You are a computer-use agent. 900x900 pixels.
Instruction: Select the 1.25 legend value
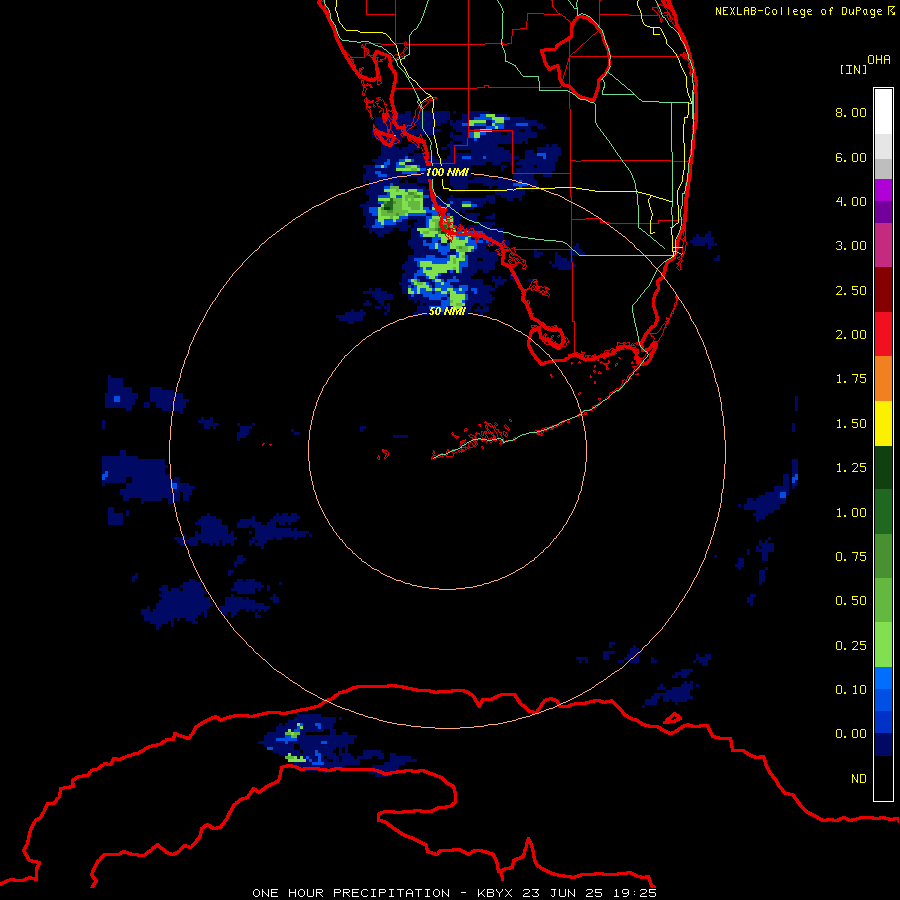(x=851, y=468)
